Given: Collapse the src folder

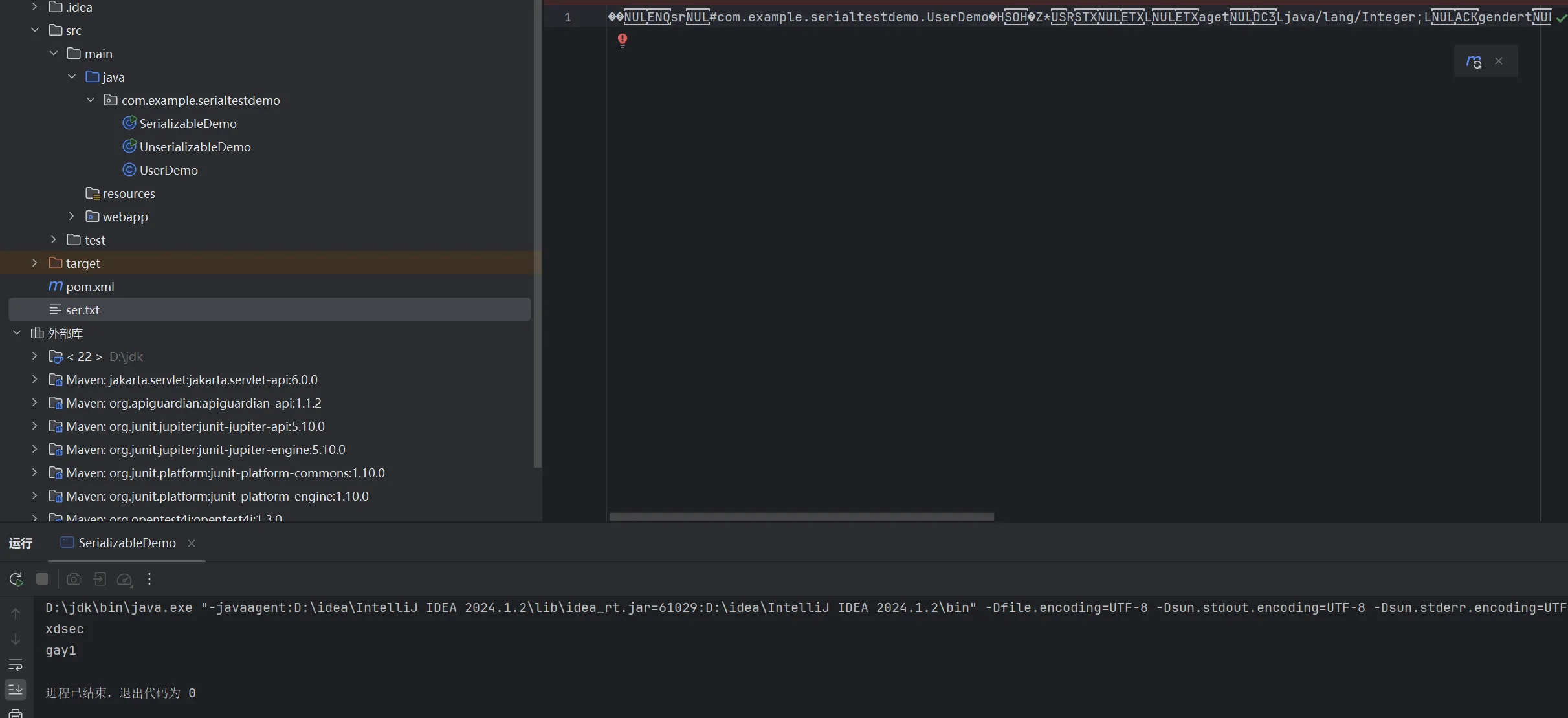Looking at the screenshot, I should [35, 30].
